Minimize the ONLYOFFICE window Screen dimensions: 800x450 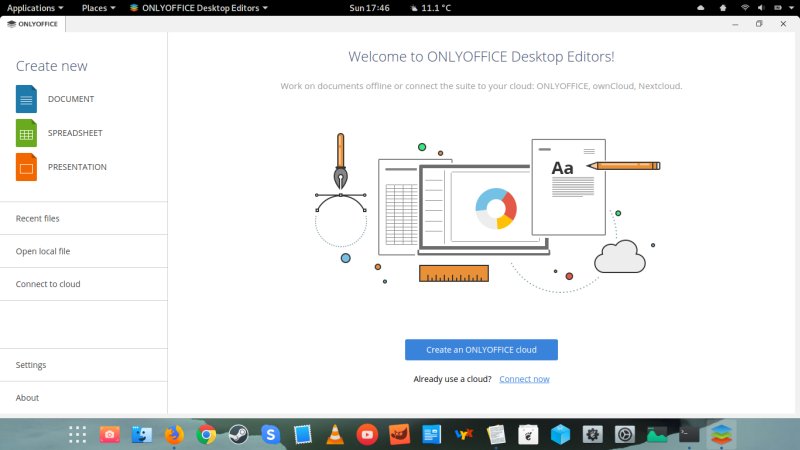click(x=735, y=24)
